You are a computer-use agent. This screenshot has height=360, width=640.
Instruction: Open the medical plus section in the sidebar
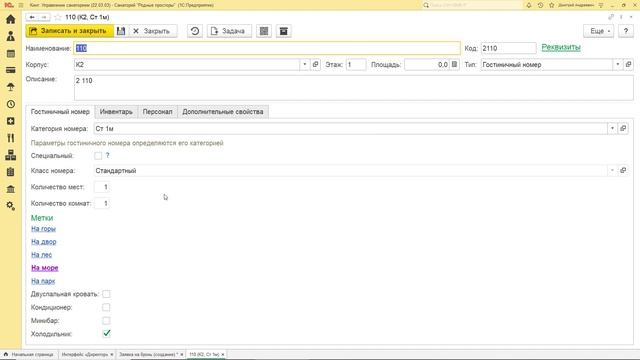[11, 121]
